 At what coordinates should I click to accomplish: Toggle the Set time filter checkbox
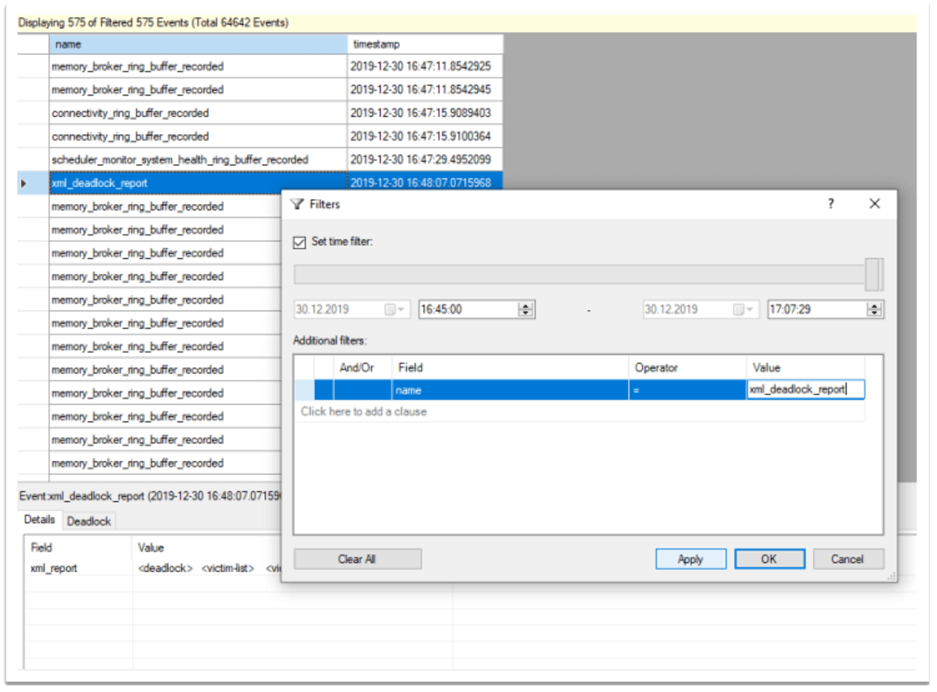299,243
